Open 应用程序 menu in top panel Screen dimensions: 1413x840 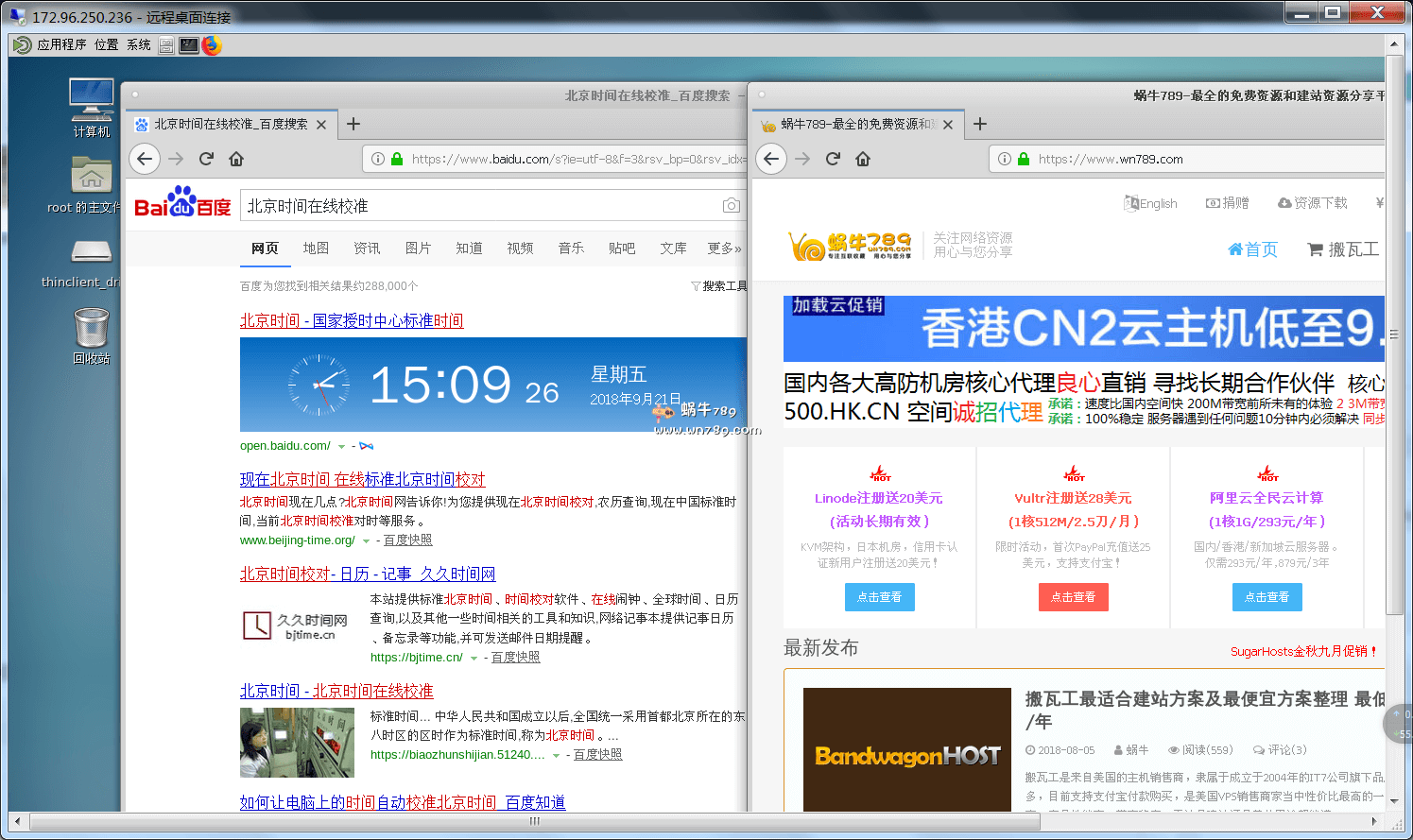[x=60, y=44]
